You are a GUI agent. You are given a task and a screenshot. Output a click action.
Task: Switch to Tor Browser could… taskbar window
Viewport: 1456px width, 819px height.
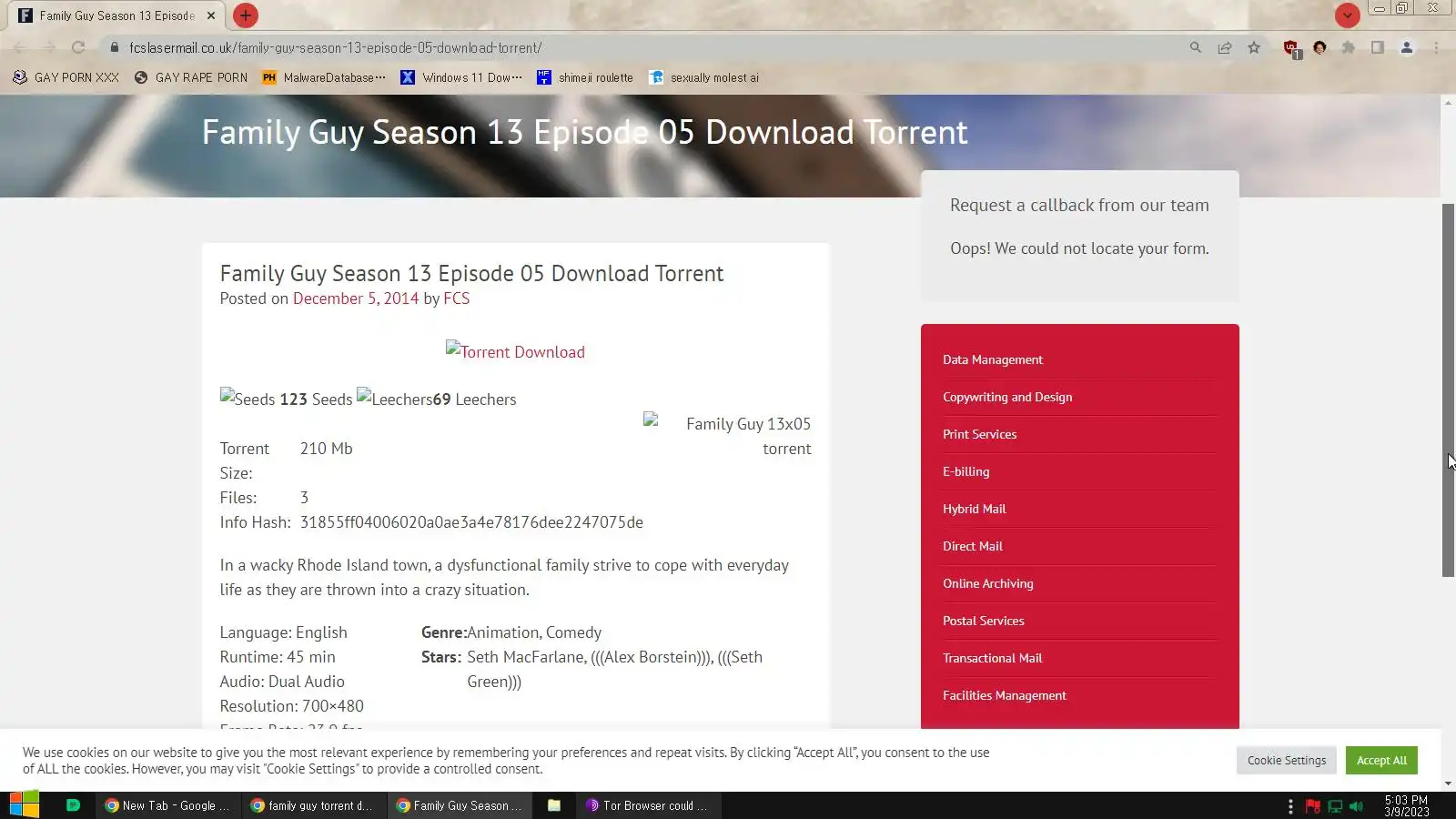(x=648, y=805)
